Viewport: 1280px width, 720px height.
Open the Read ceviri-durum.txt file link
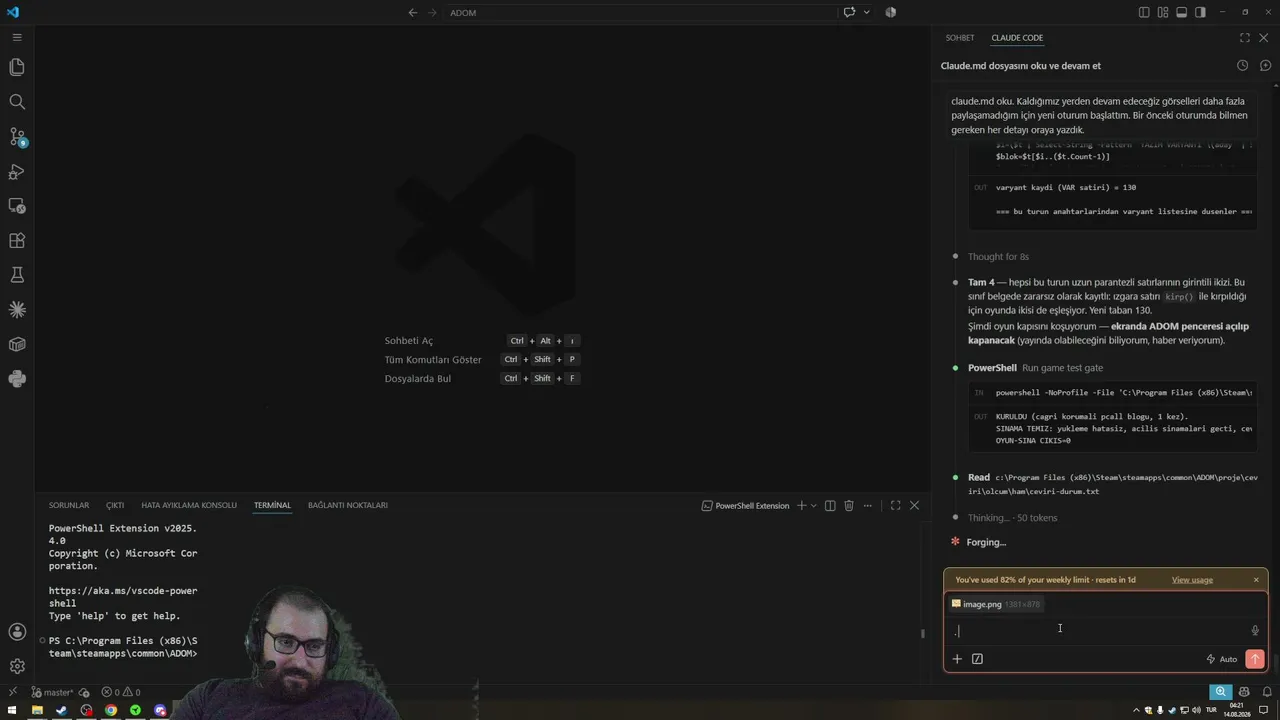pyautogui.click(x=1112, y=484)
